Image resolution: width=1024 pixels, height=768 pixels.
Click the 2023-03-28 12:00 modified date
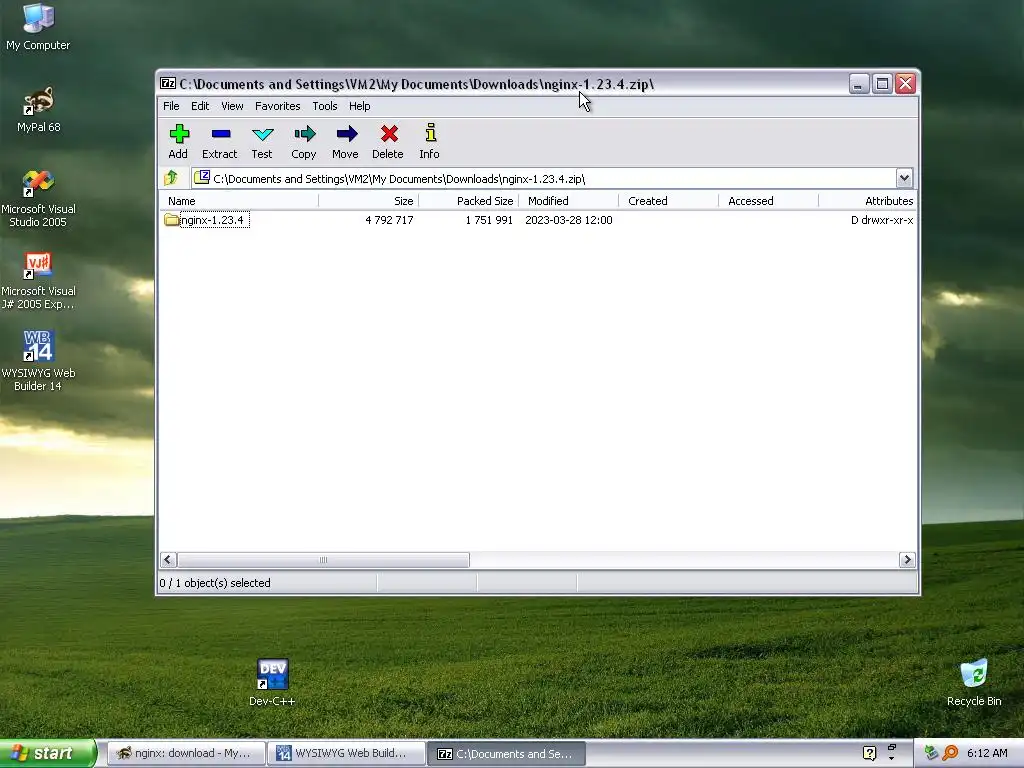tap(569, 220)
